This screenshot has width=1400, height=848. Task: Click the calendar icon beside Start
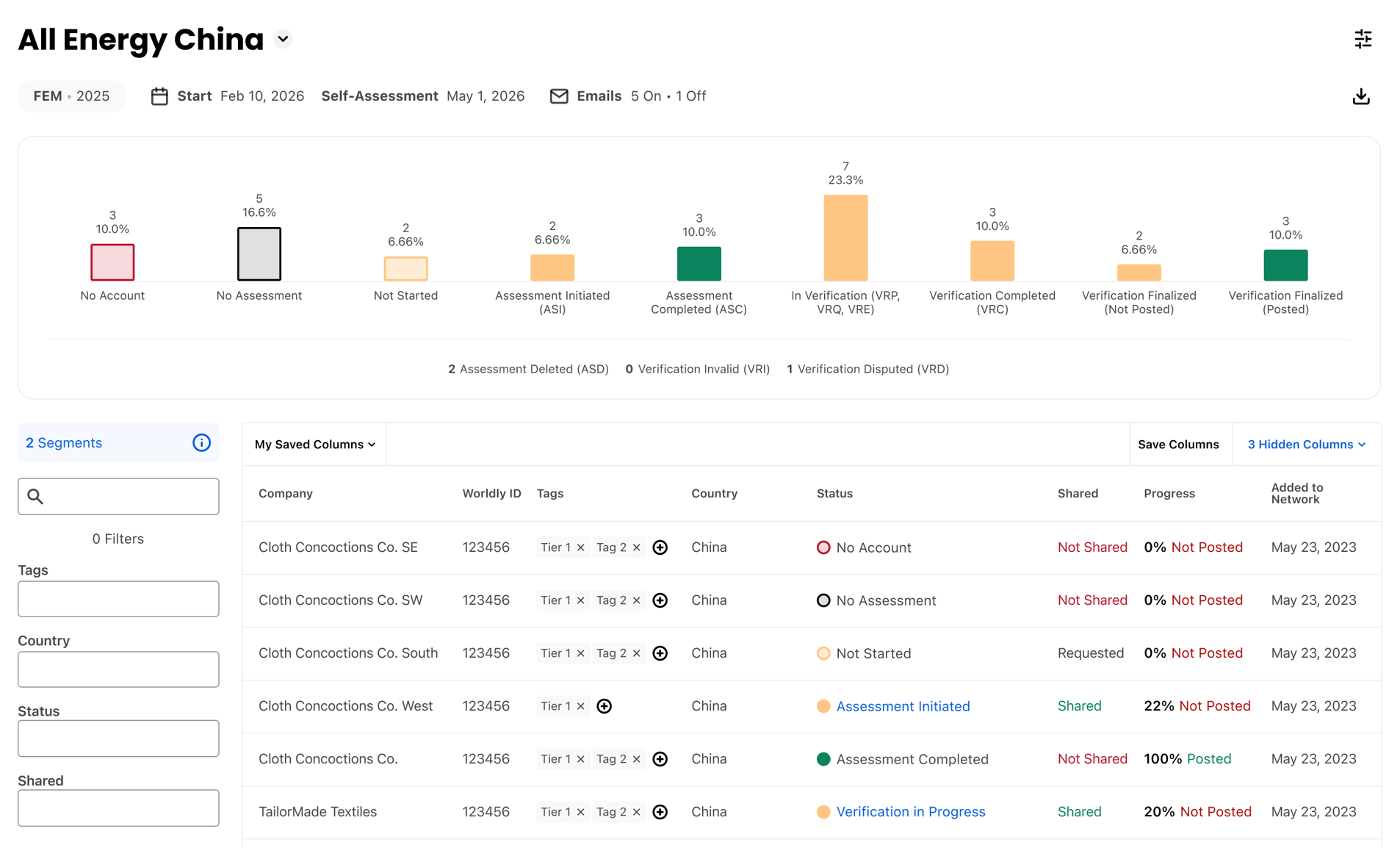click(159, 96)
